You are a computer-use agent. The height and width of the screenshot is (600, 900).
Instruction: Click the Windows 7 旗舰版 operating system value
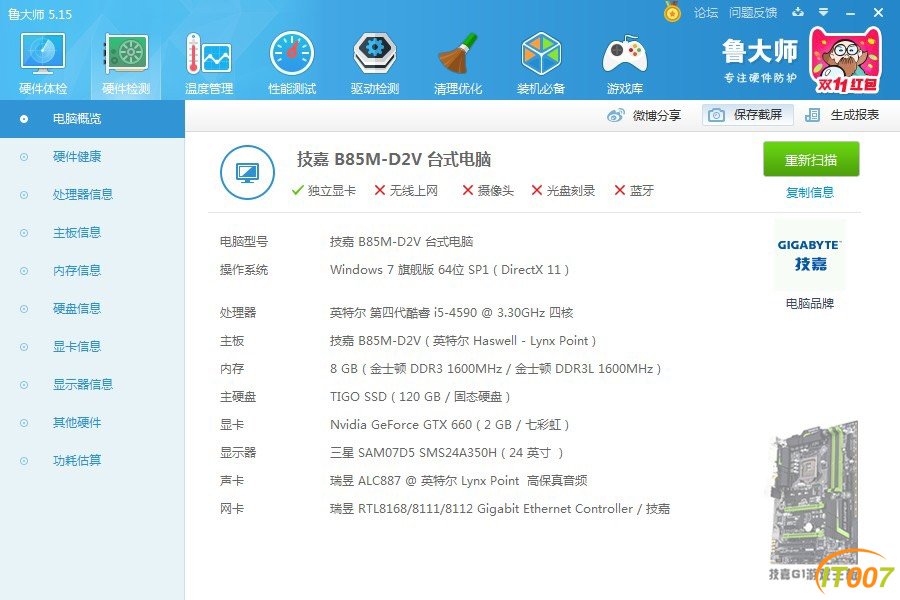(449, 270)
